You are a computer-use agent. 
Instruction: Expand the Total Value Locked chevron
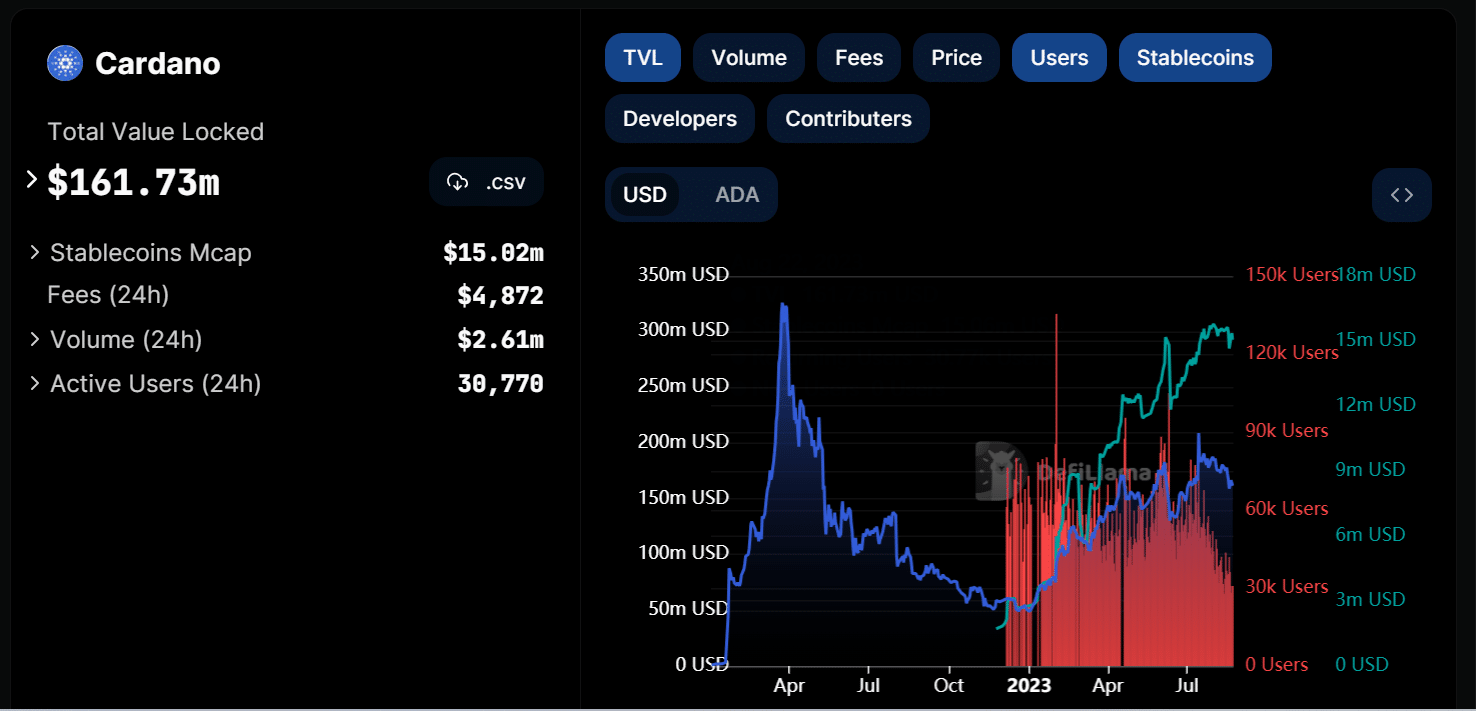[31, 180]
